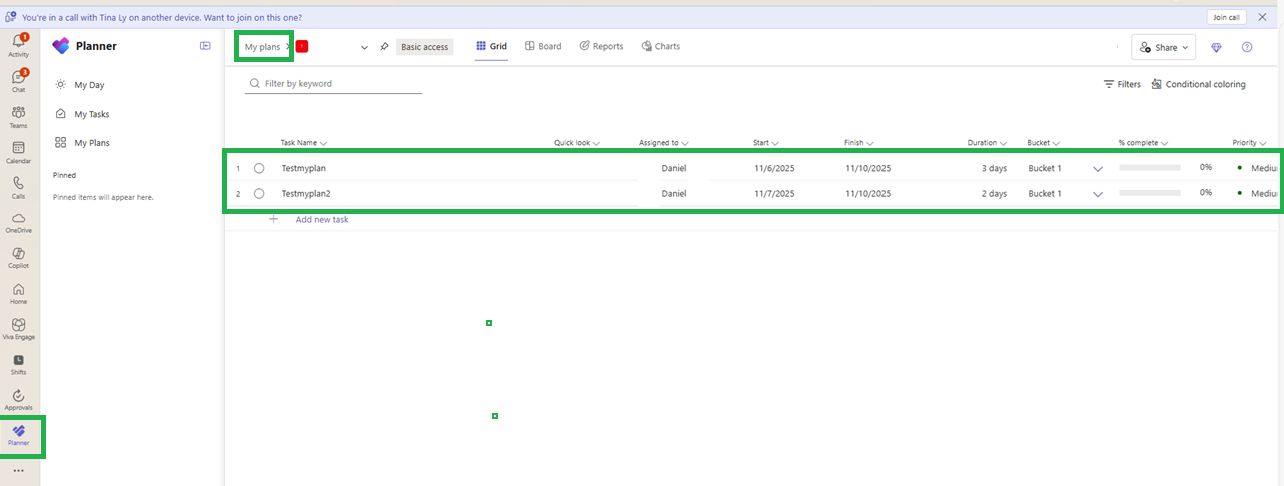The height and width of the screenshot is (486, 1284).
Task: Open Conditional coloring options
Action: tap(1198, 85)
